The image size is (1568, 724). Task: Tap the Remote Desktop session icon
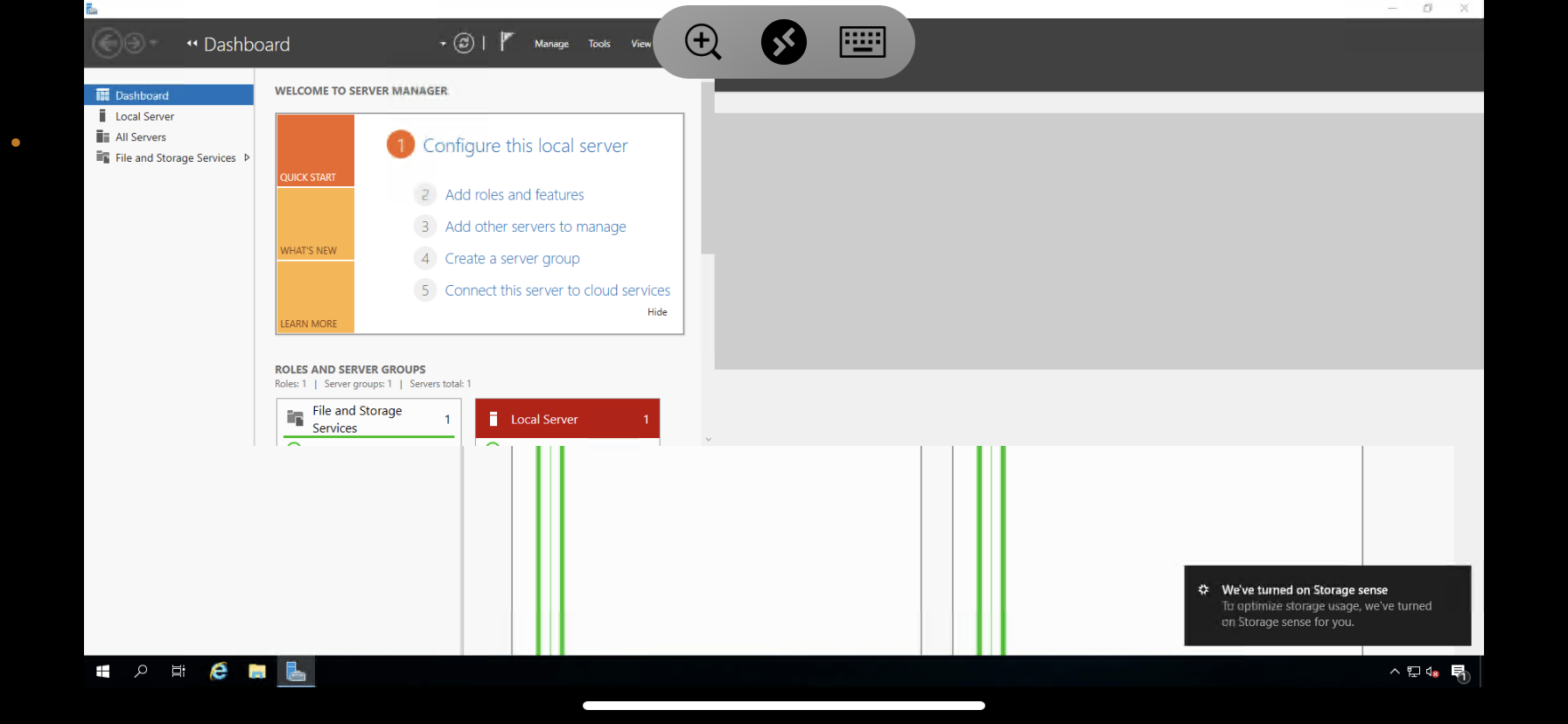(783, 42)
